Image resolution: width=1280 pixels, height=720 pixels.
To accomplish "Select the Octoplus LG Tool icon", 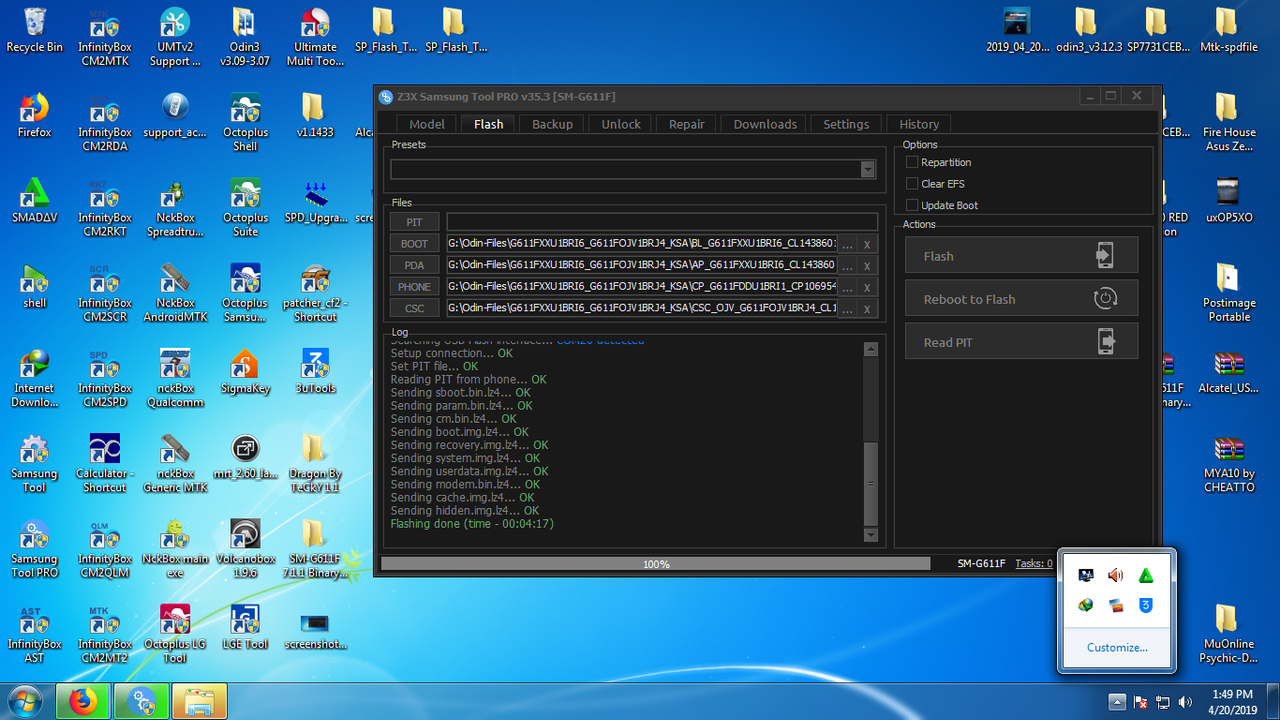I will (175, 633).
